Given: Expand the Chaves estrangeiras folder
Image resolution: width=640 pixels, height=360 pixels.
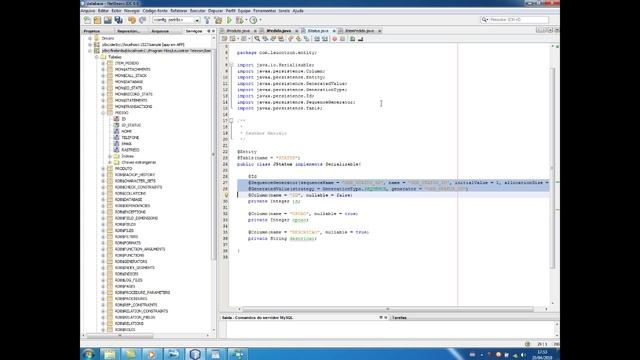Looking at the screenshot, I should coord(110,162).
